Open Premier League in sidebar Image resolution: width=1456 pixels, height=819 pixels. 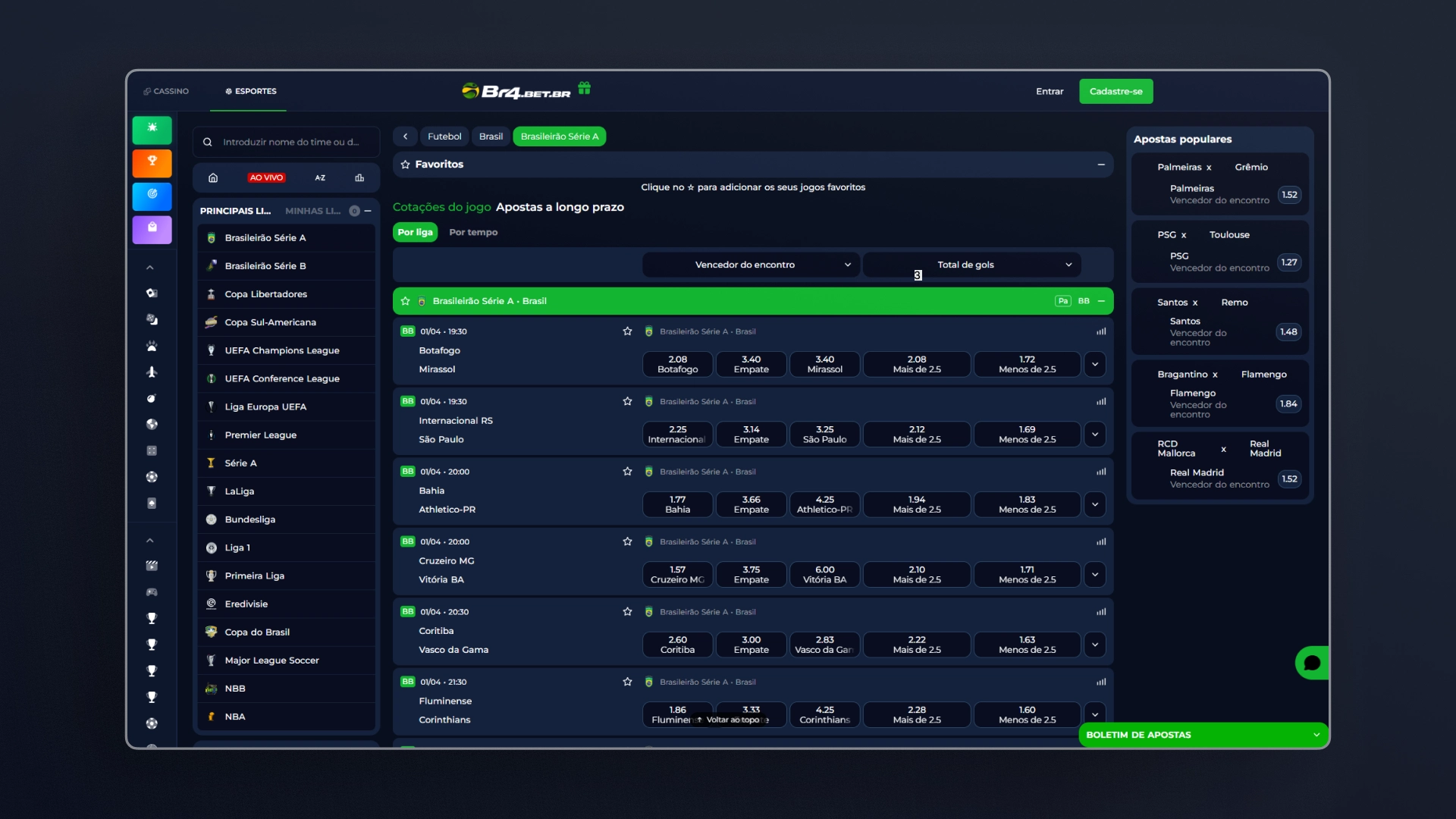click(x=287, y=435)
